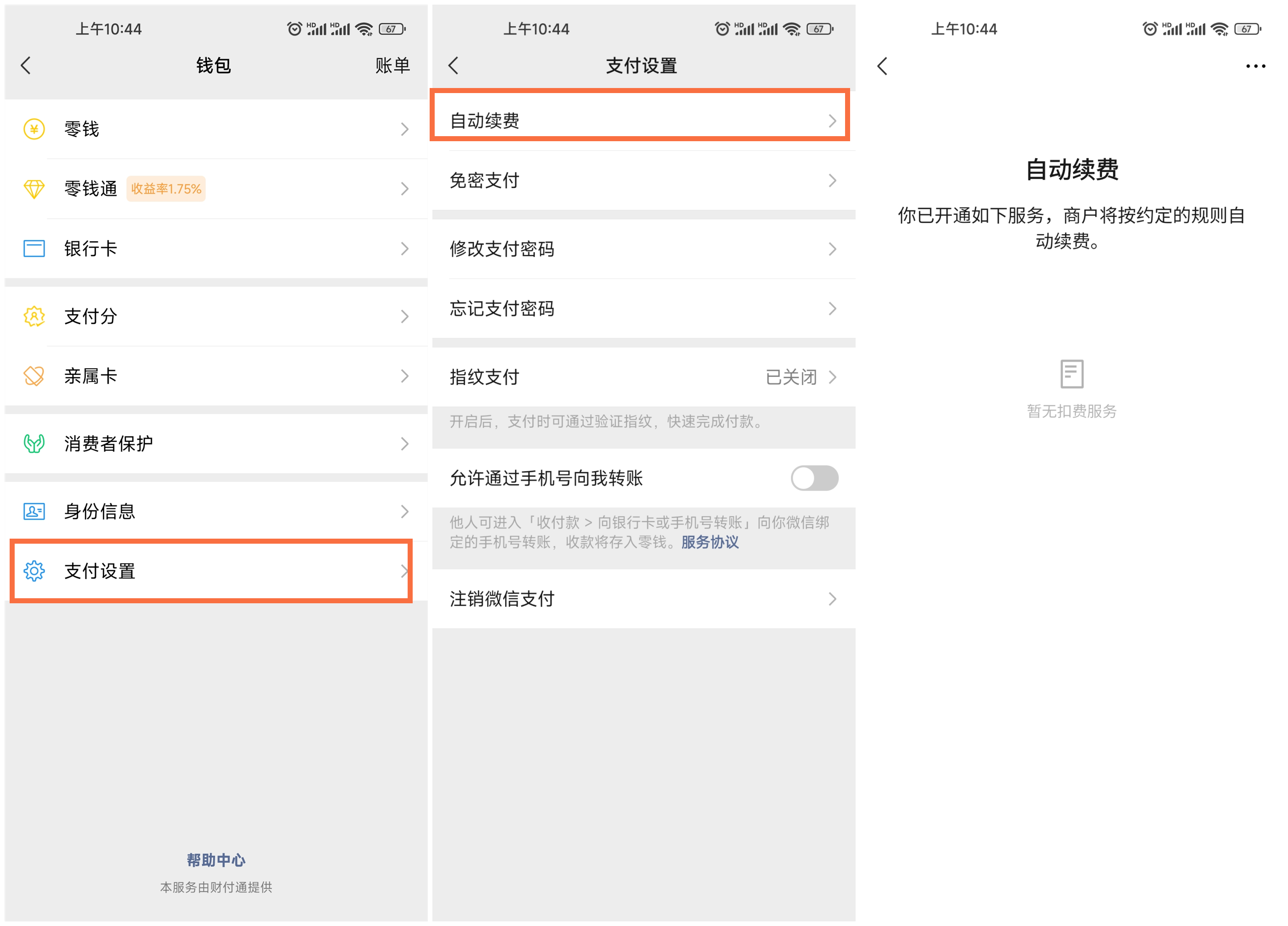Select the 零钱通 menu entry

(216, 188)
